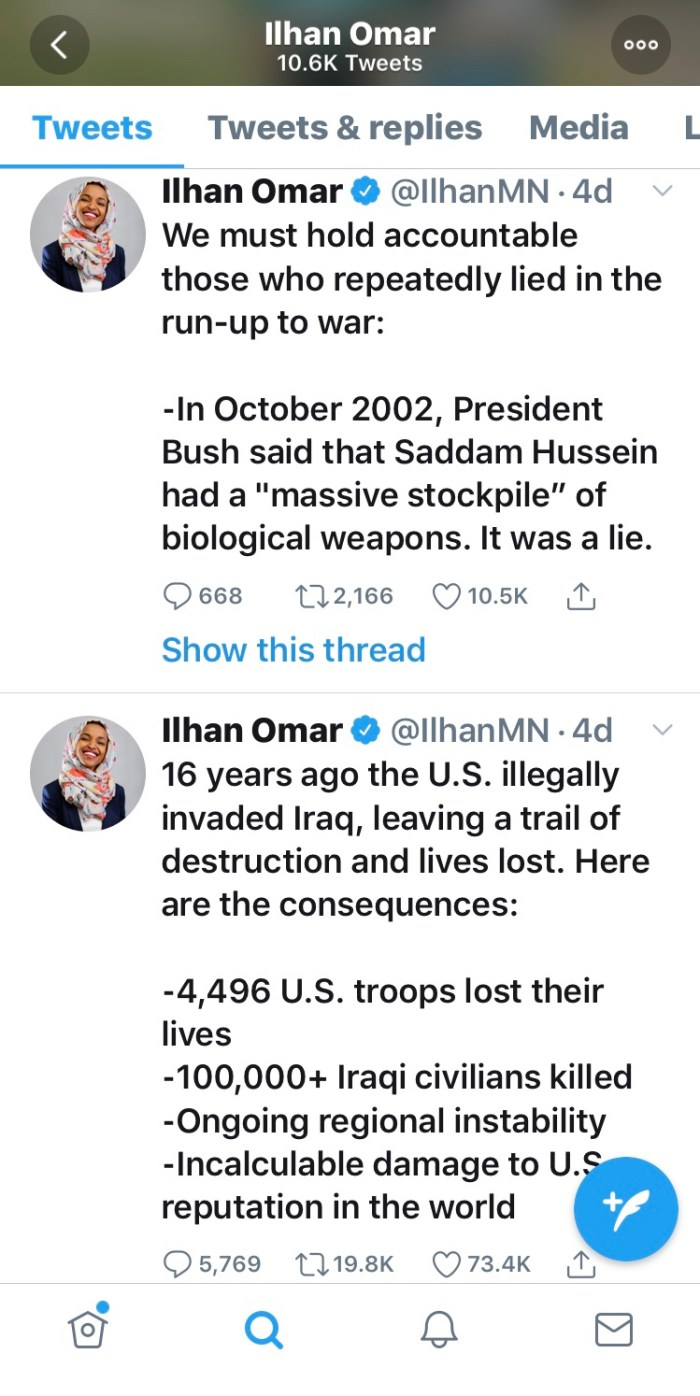Like the tweet with 10.5K likes

(x=446, y=596)
